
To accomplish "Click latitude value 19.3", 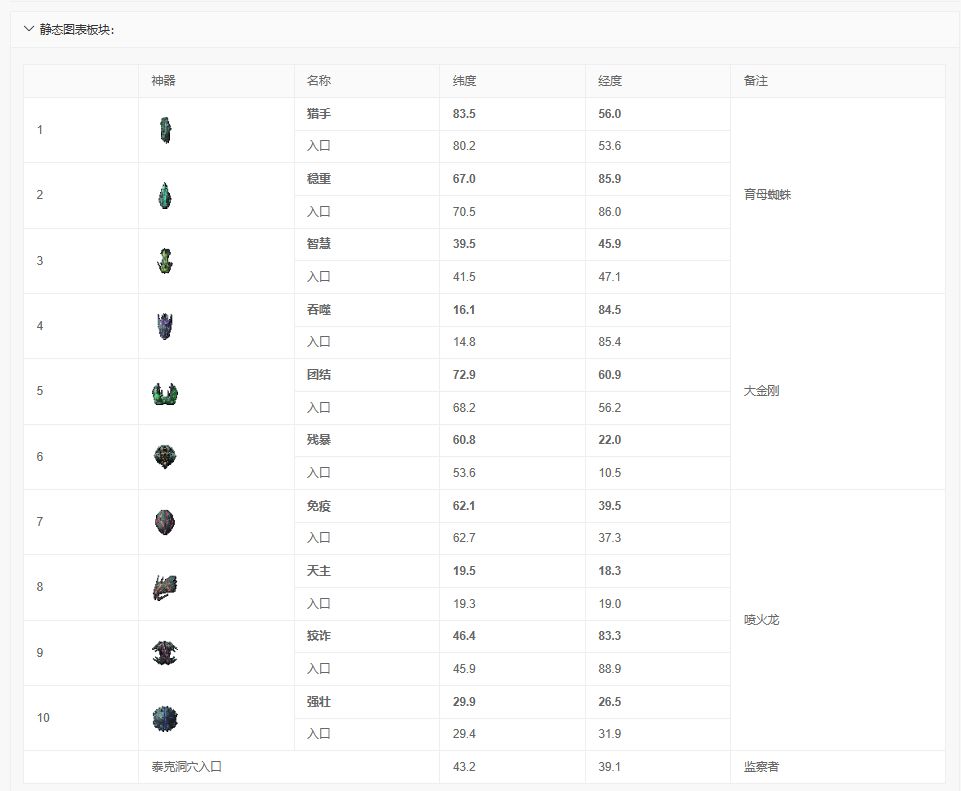I will click(464, 604).
